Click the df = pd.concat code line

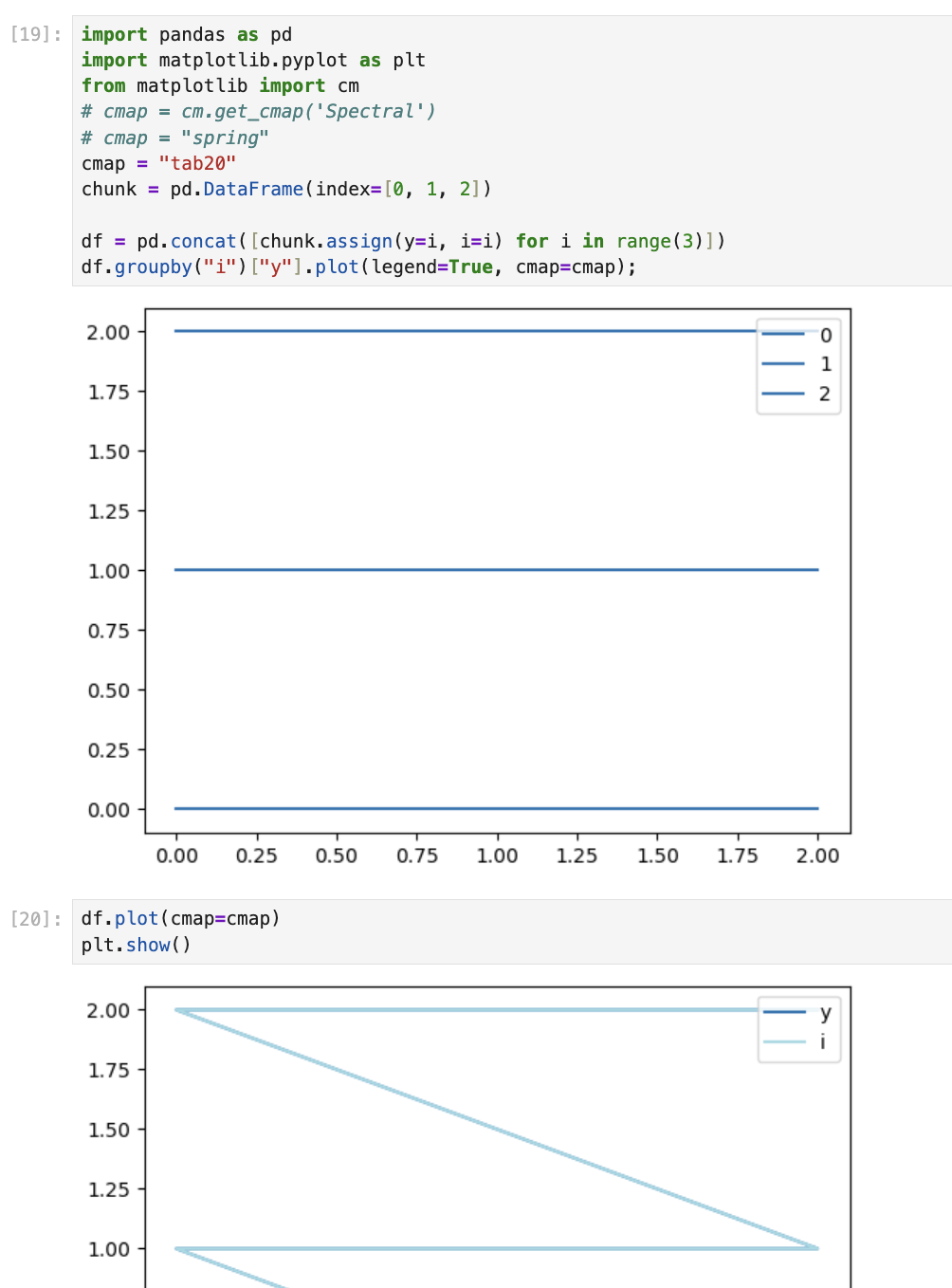coord(402,242)
